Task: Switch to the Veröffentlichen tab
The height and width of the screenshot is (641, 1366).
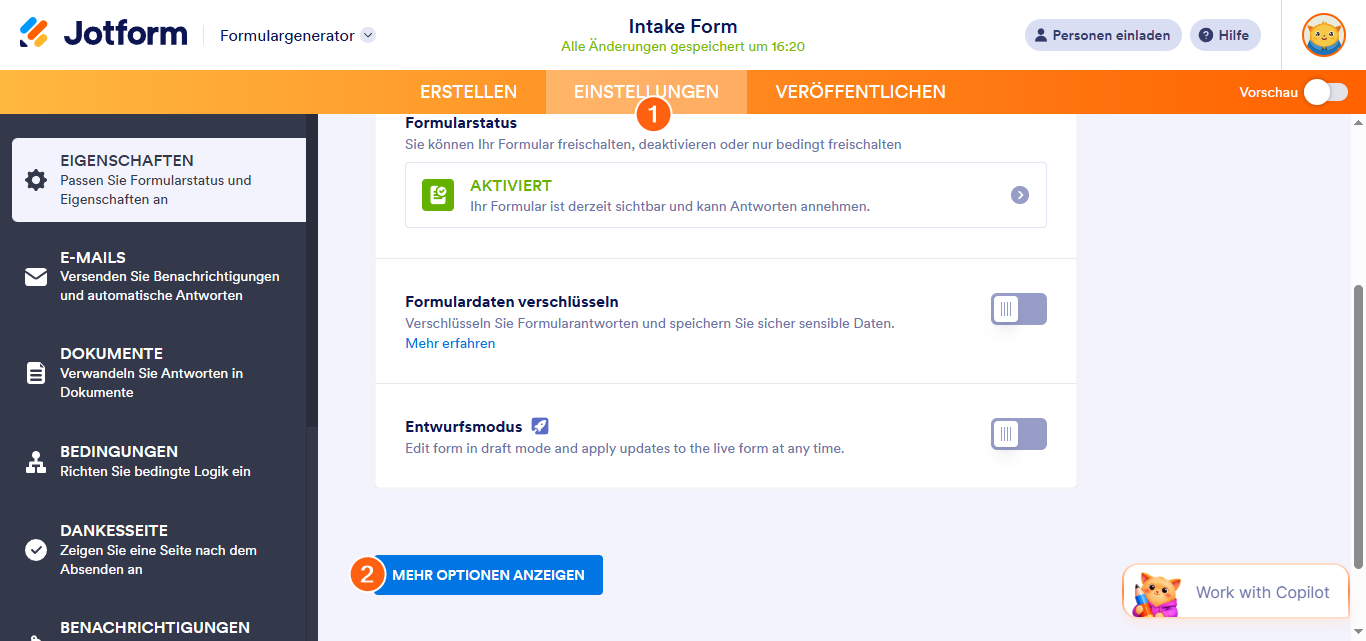Action: (x=860, y=92)
